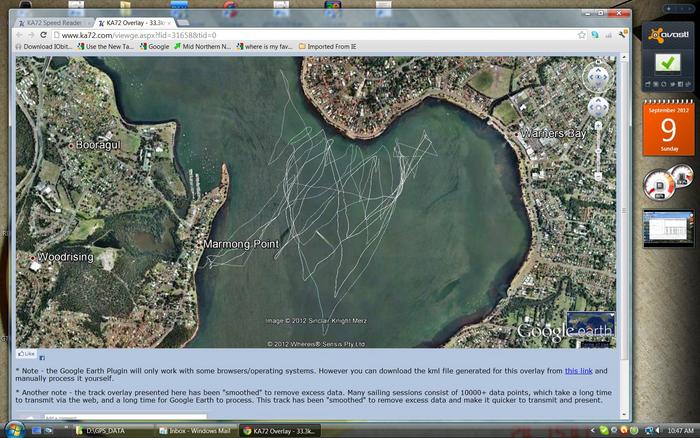Viewport: 700px width, 438px height.
Task: Click the address bar URL field
Action: [x=300, y=34]
